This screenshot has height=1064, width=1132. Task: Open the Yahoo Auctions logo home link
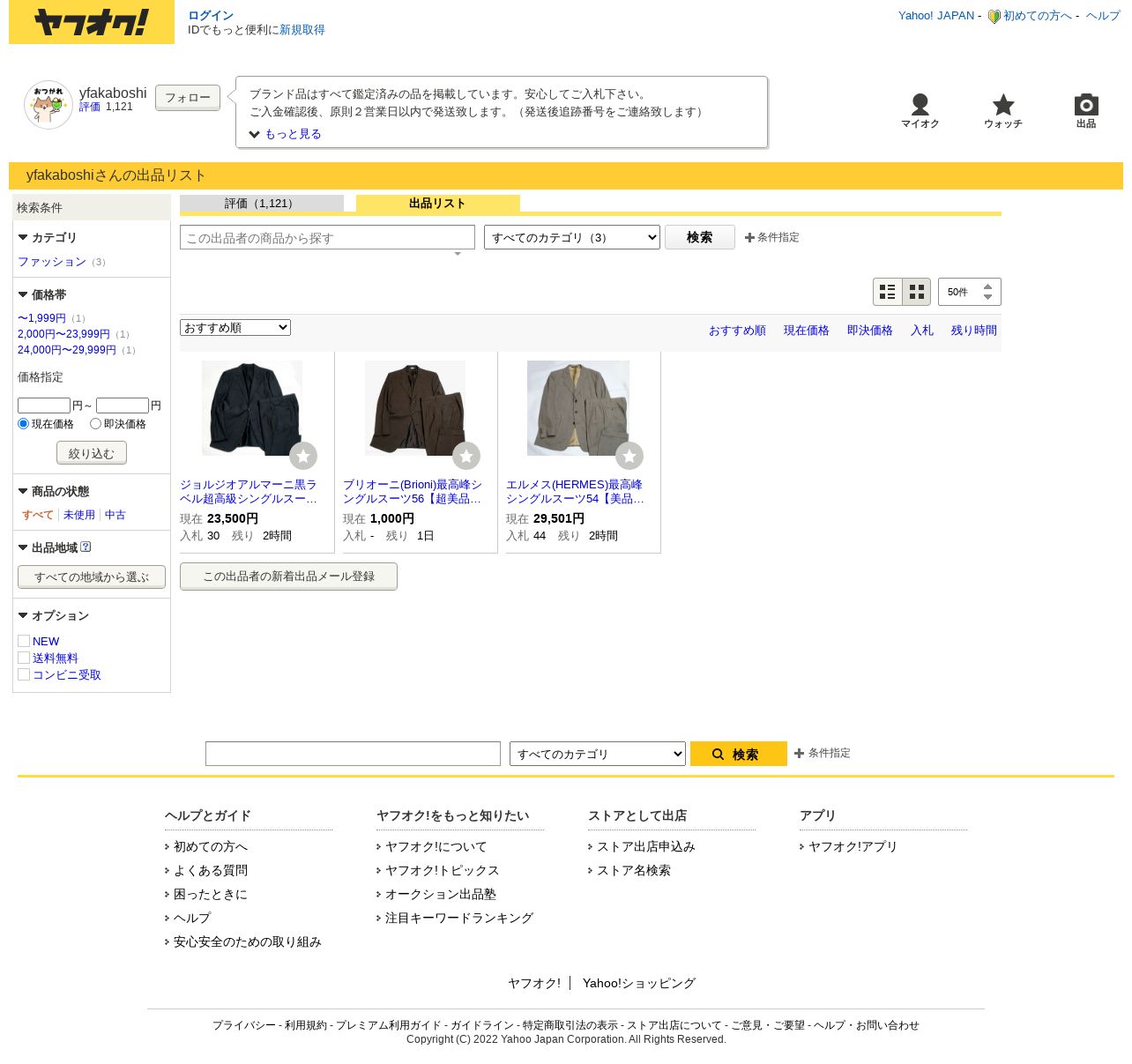92,22
